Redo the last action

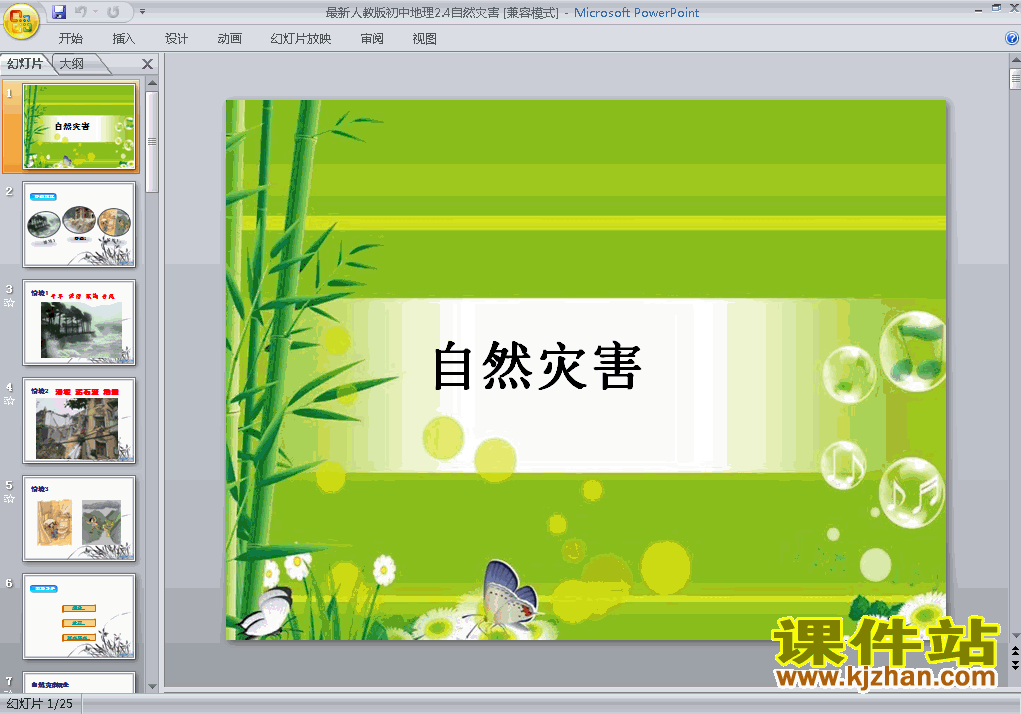(113, 12)
